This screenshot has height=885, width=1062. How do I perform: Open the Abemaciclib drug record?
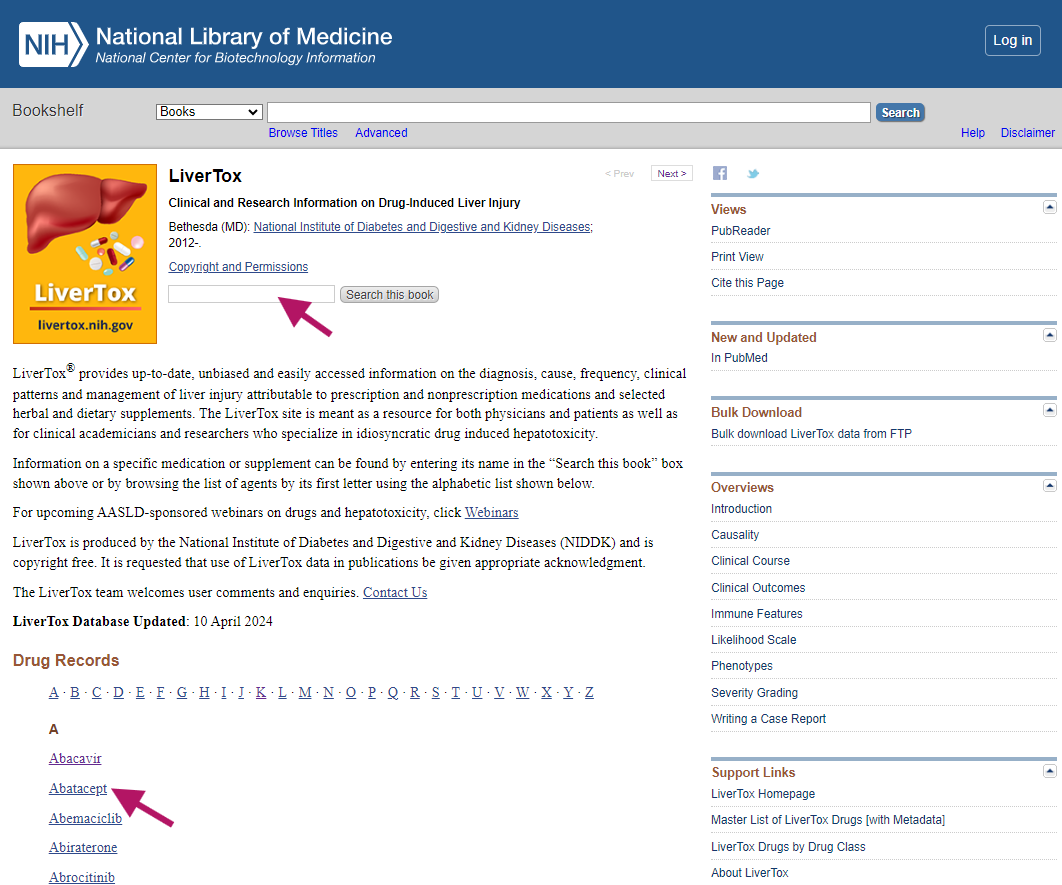tap(85, 818)
